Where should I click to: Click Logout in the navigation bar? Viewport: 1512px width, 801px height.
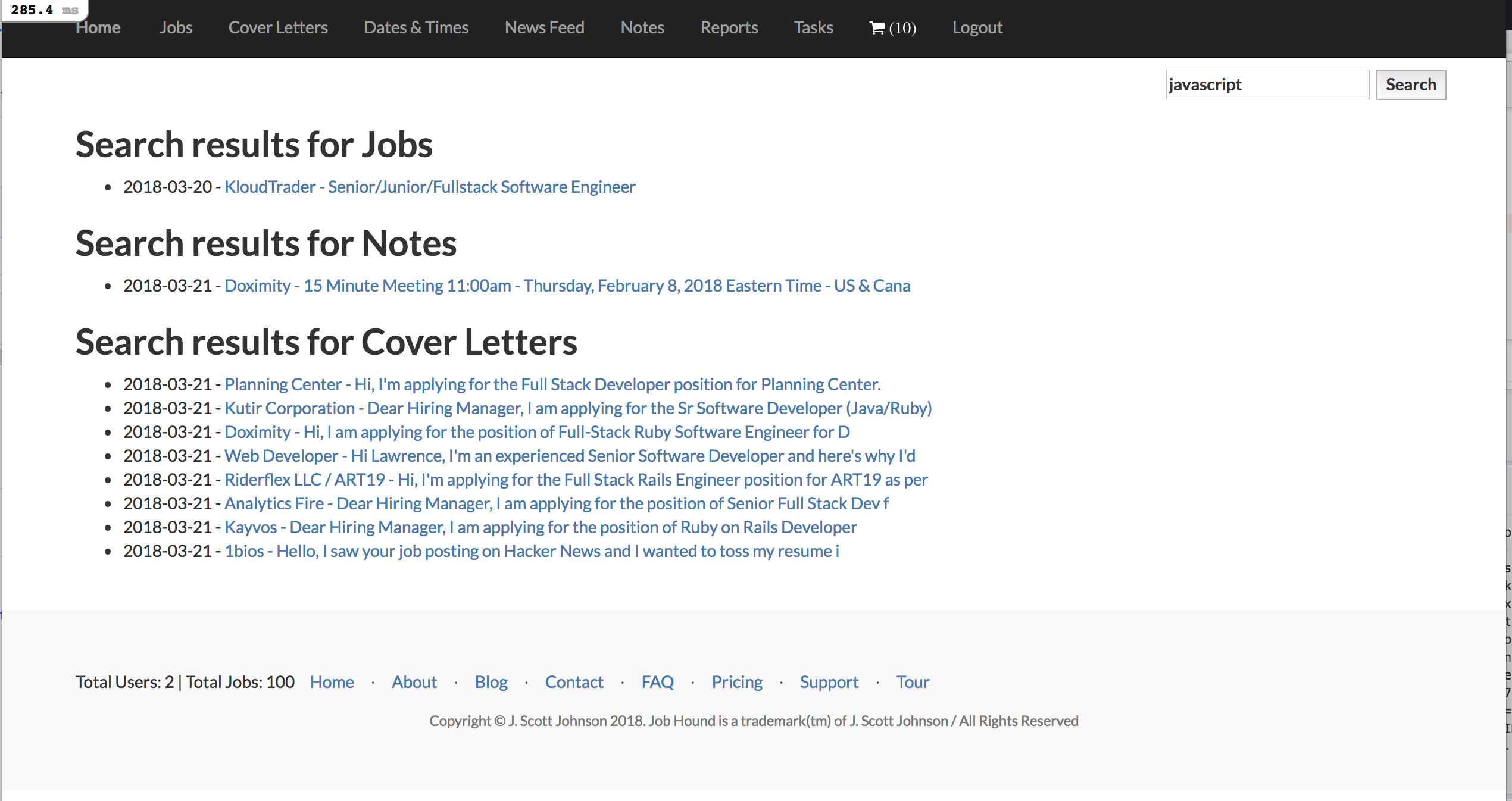(x=977, y=28)
